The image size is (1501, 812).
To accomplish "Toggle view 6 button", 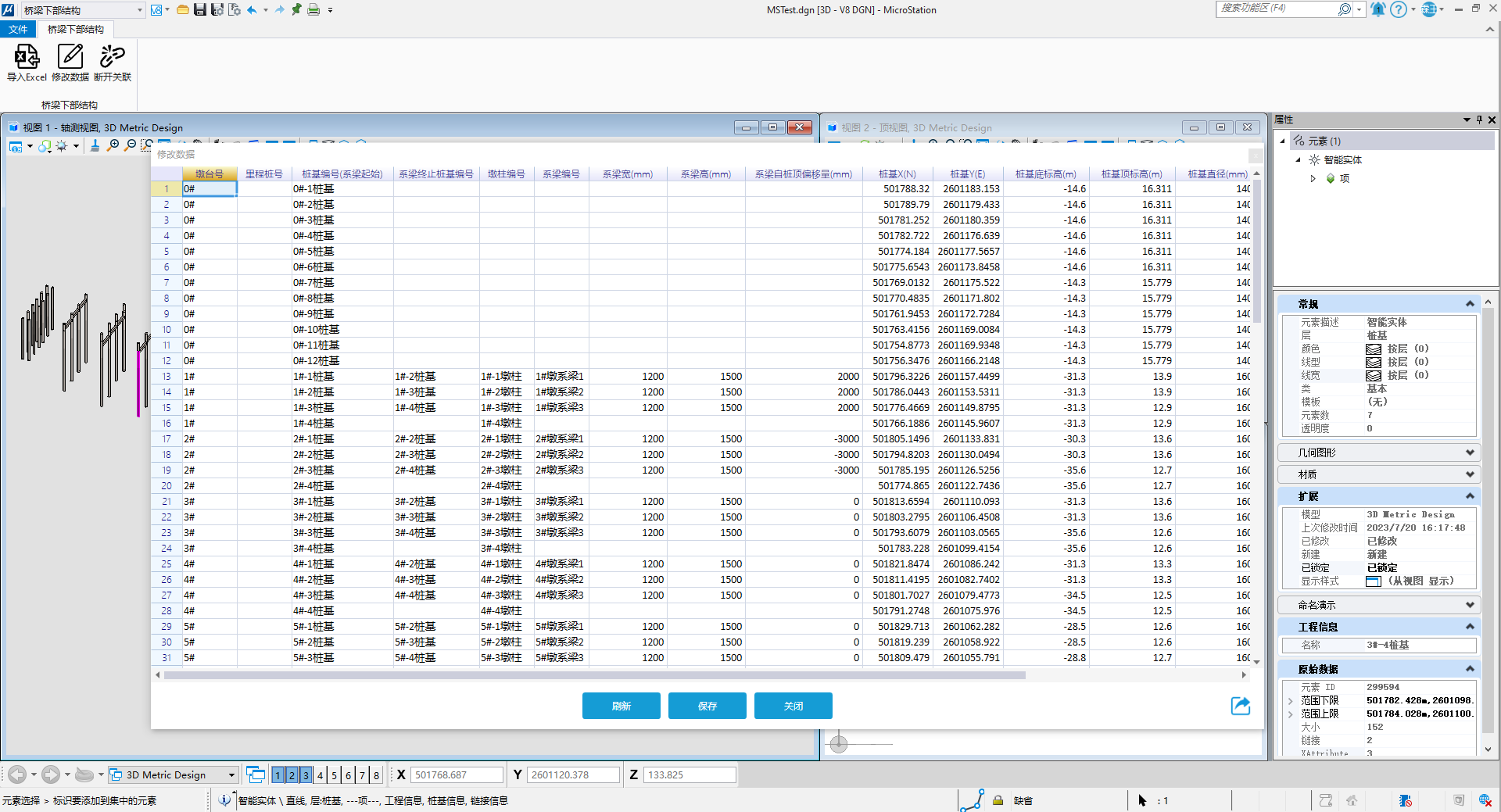I will point(348,774).
